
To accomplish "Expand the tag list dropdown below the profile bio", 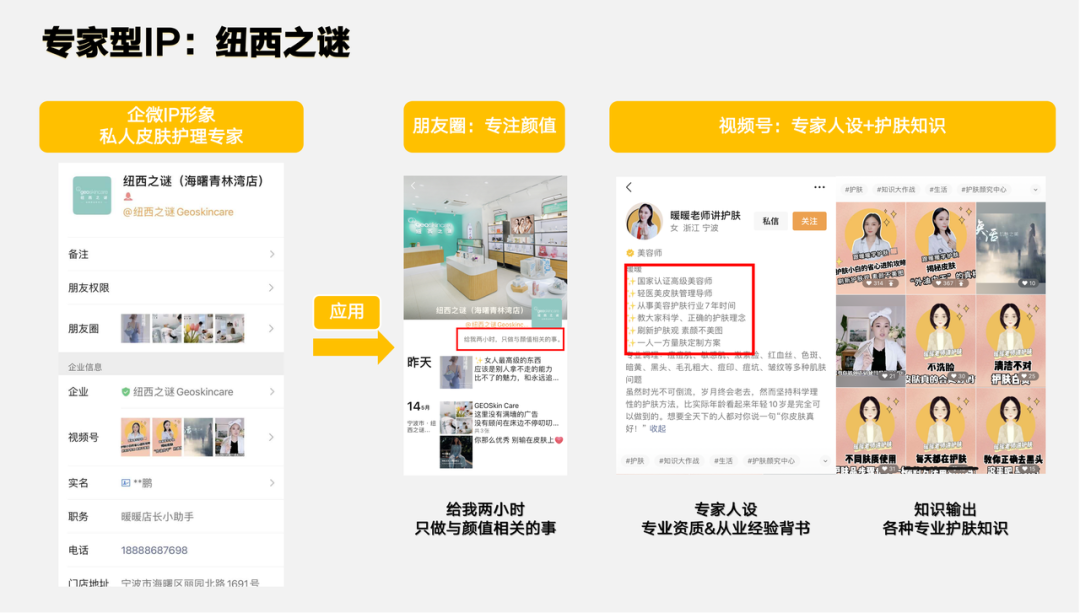I will click(824, 461).
